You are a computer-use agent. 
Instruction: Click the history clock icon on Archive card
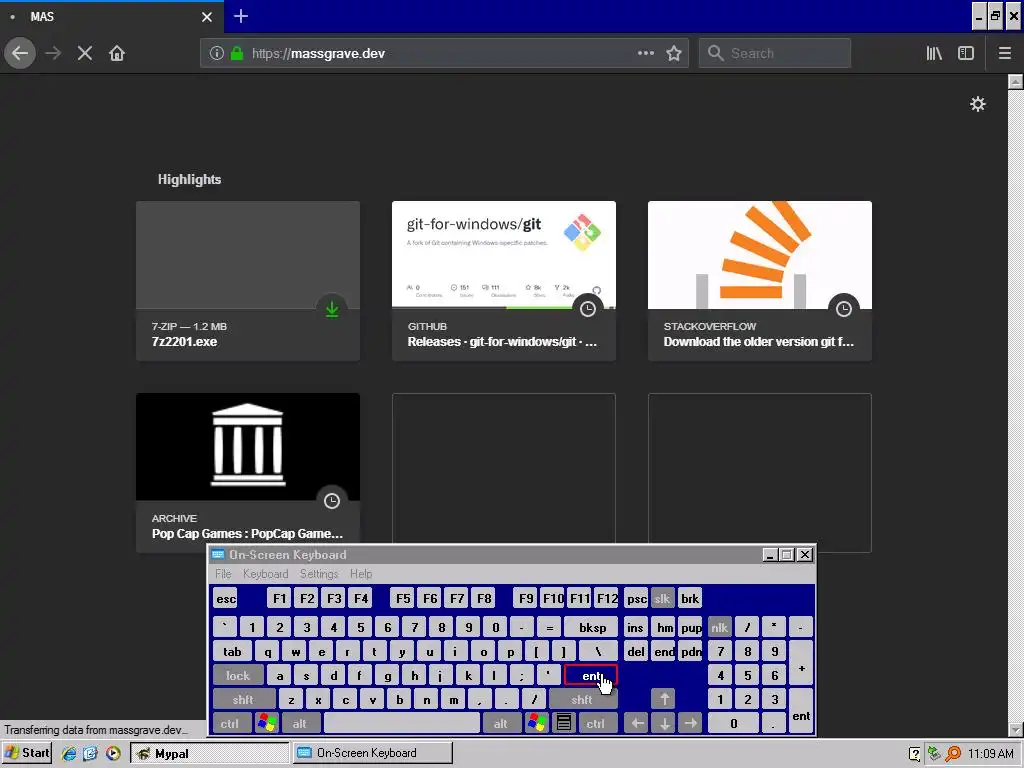(332, 501)
